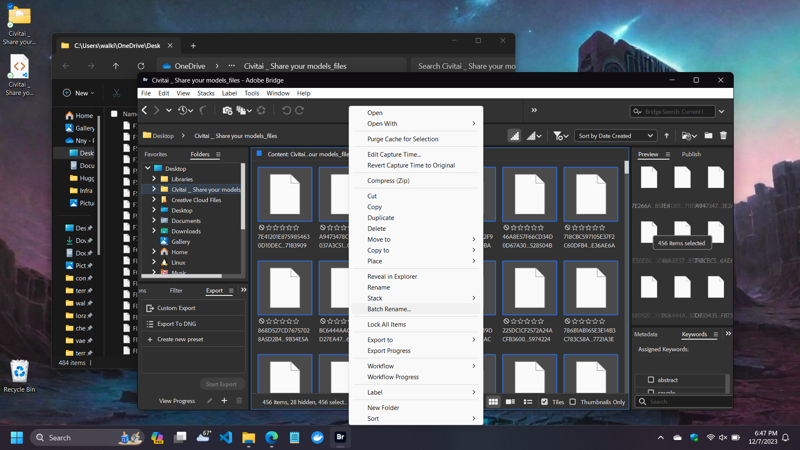Click the keywords Search field
Screen dimensions: 800x450
pyautogui.click(x=682, y=402)
